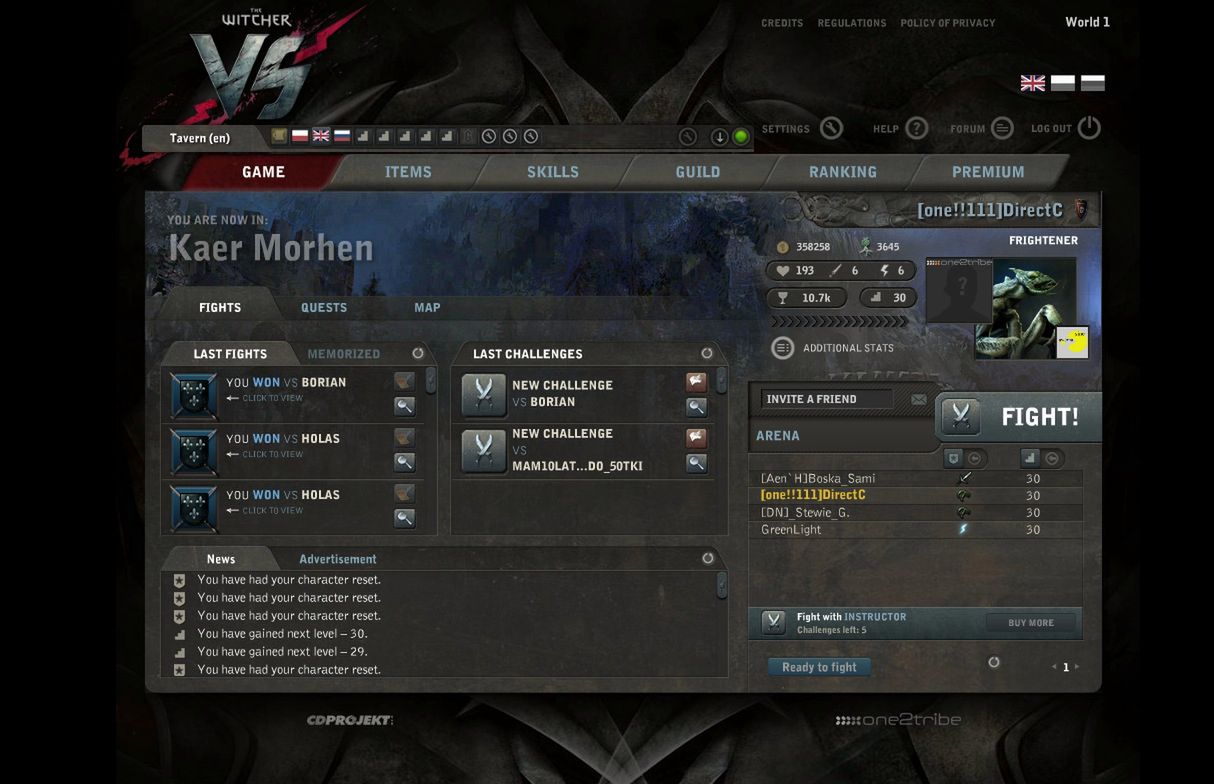
Task: View magnifier for second fight vs Holas
Action: point(404,461)
